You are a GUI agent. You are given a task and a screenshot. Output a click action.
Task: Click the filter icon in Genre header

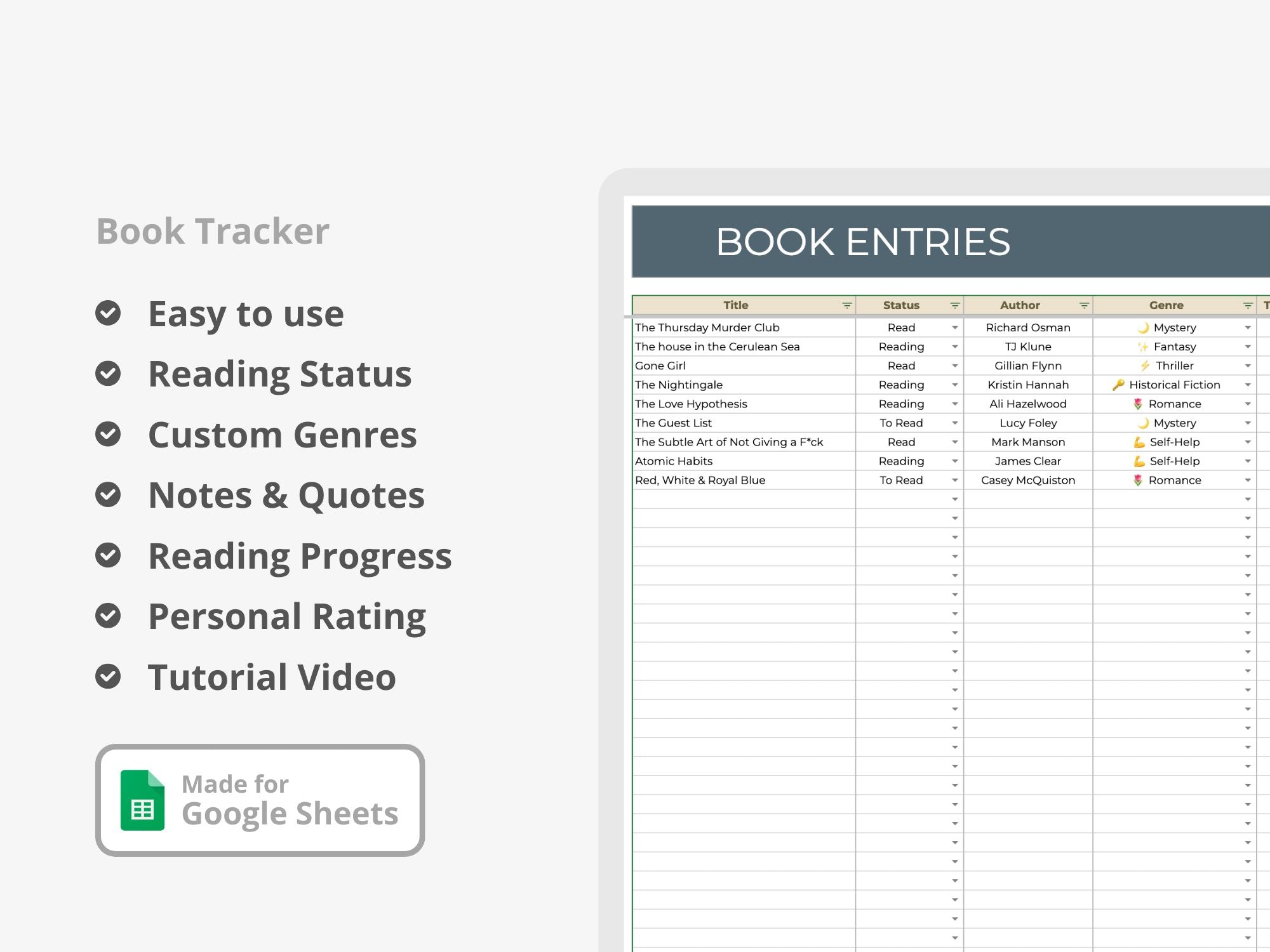[1247, 305]
